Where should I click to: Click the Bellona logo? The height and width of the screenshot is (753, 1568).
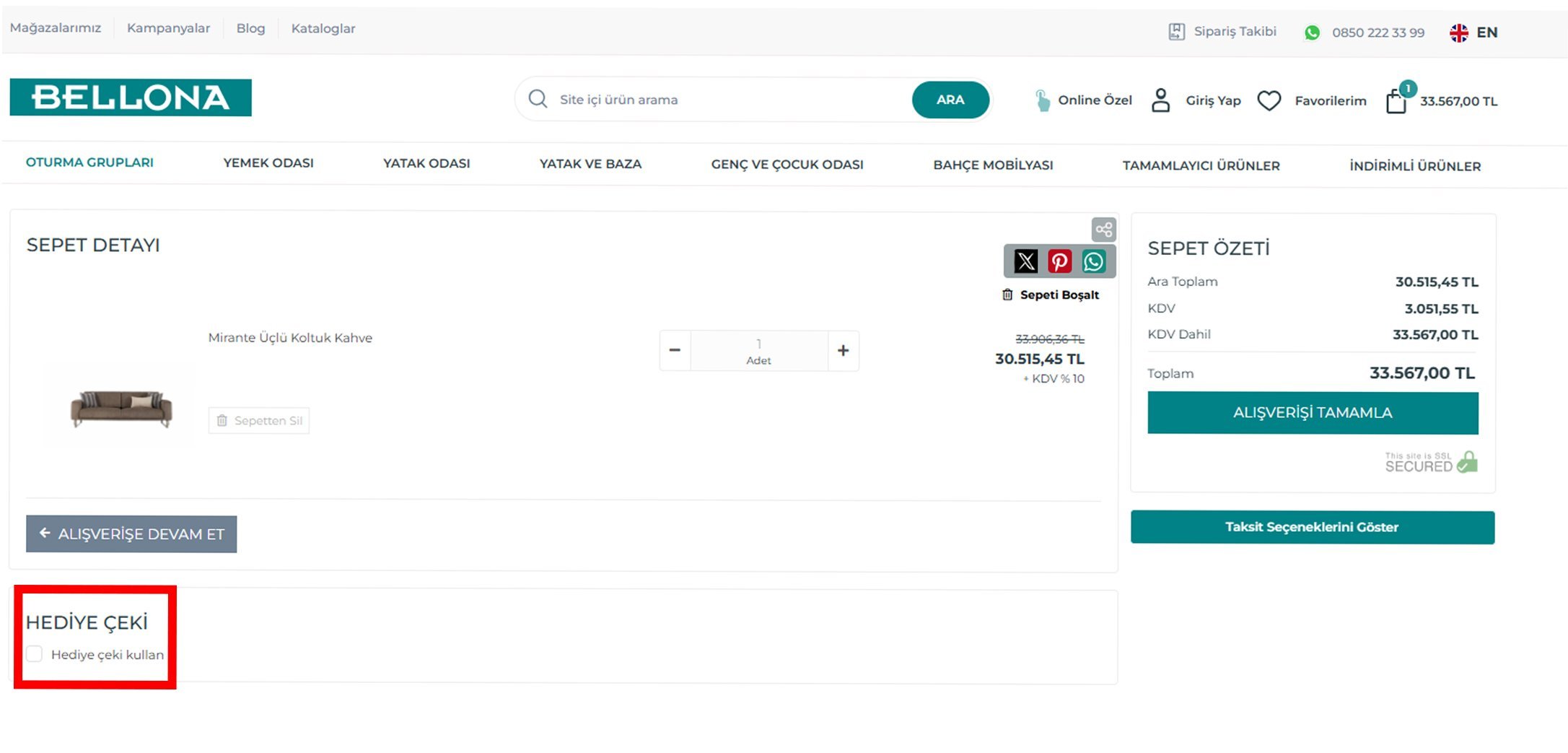pyautogui.click(x=131, y=97)
